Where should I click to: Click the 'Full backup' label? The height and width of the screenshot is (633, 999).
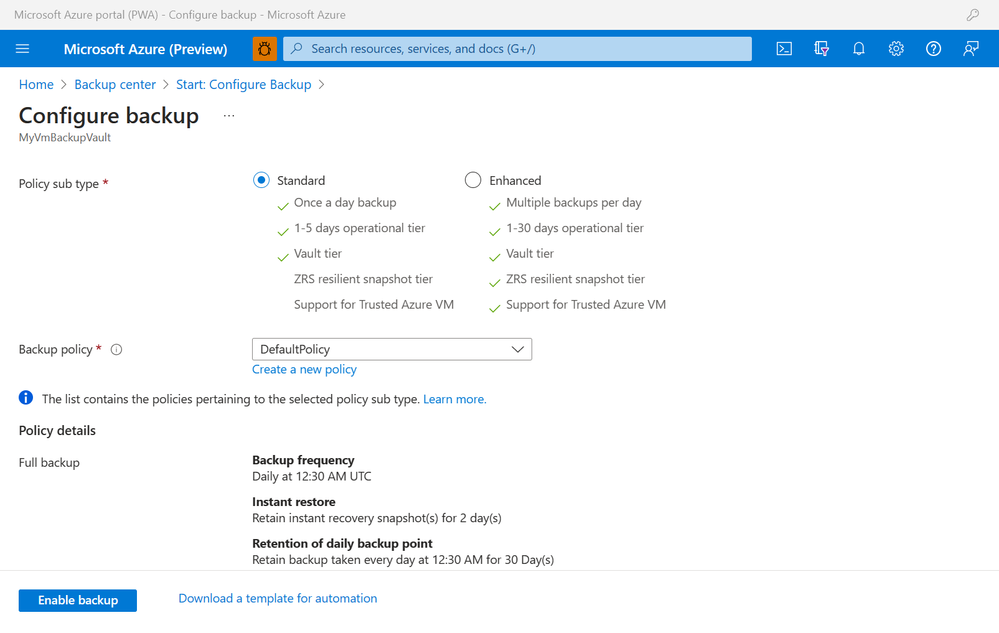pyautogui.click(x=49, y=462)
